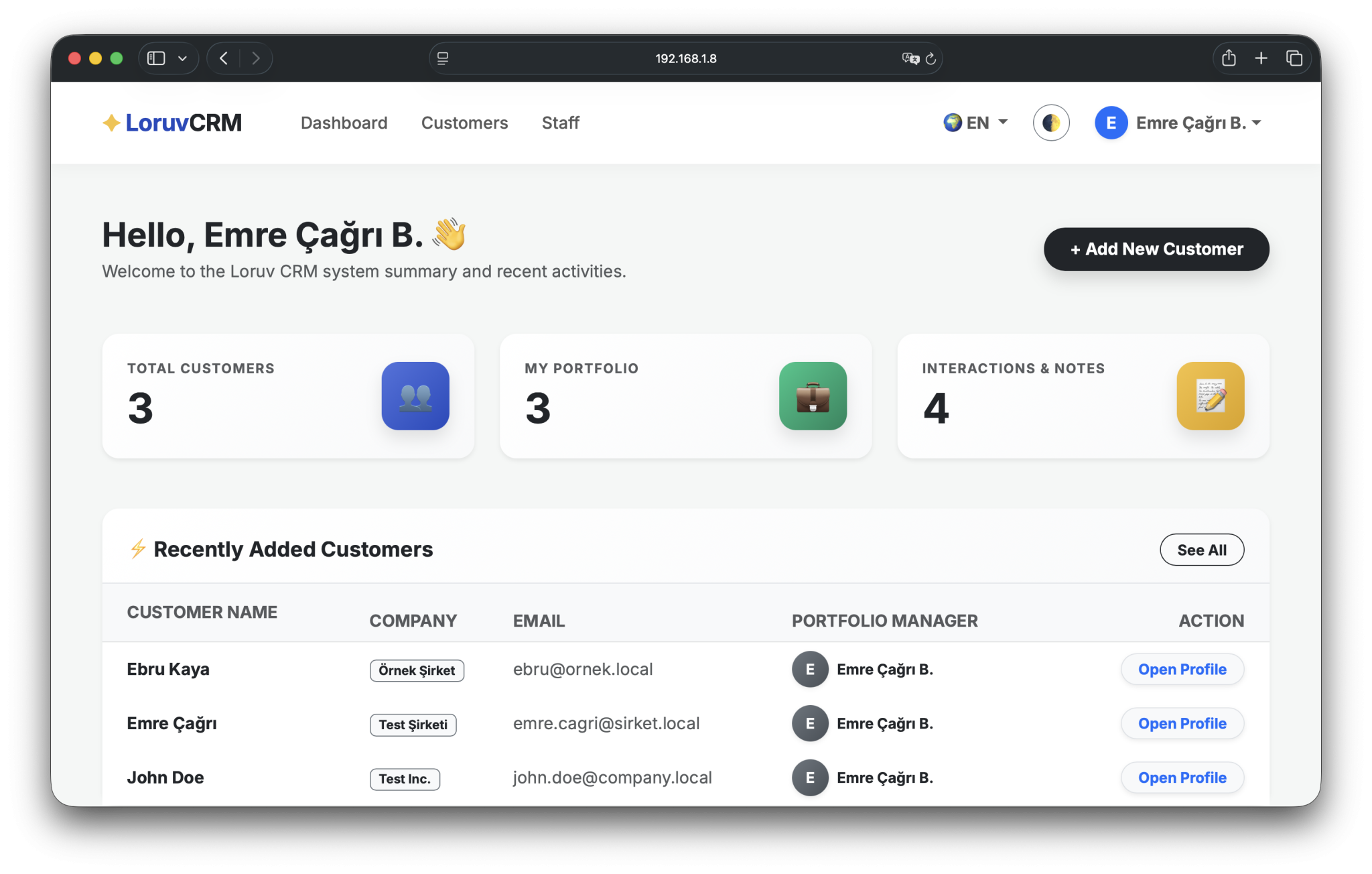Toggle dark mode with moon button
This screenshot has height=874, width=1372.
(1051, 123)
